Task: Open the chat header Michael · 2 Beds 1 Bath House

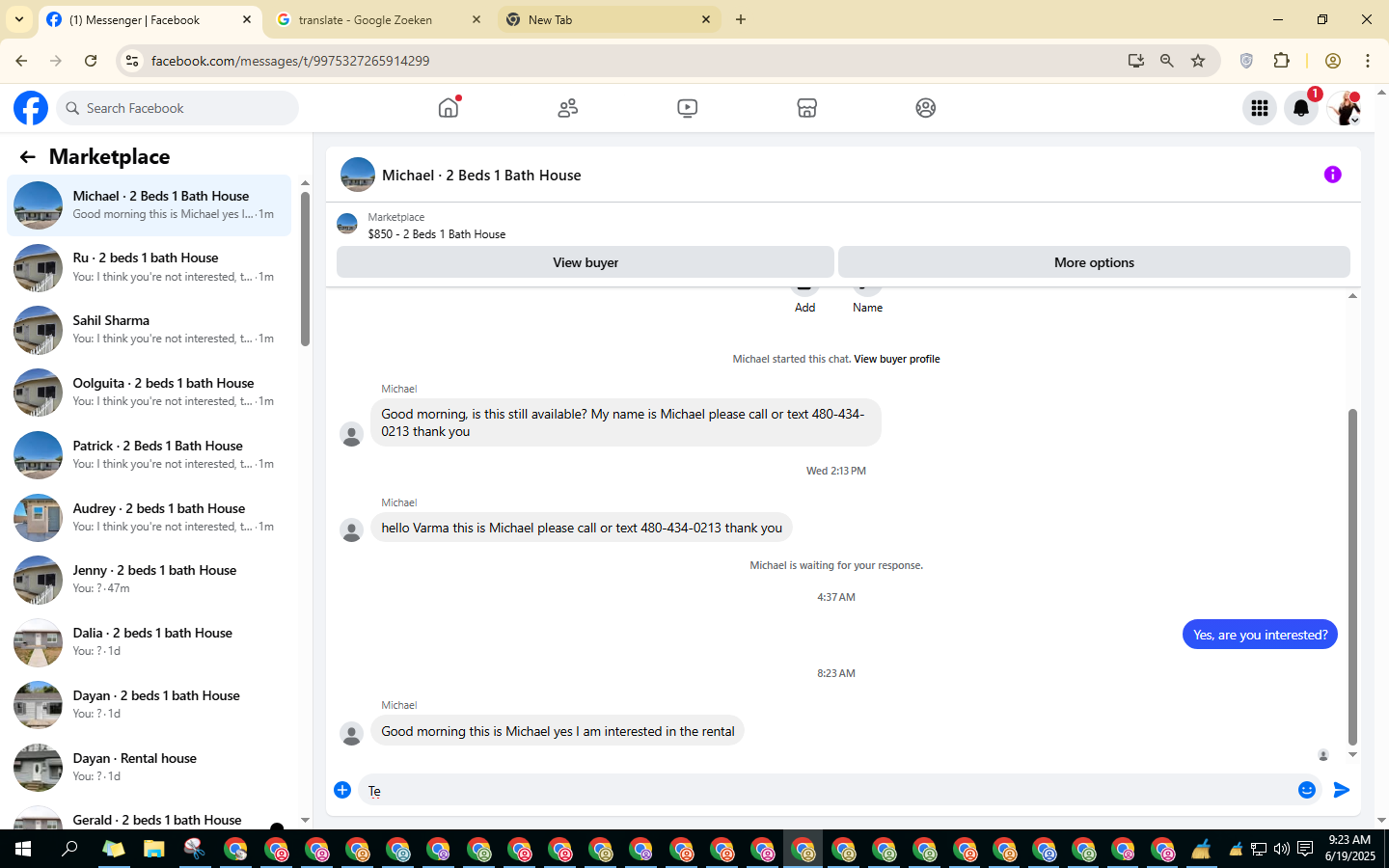Action: 481,176
